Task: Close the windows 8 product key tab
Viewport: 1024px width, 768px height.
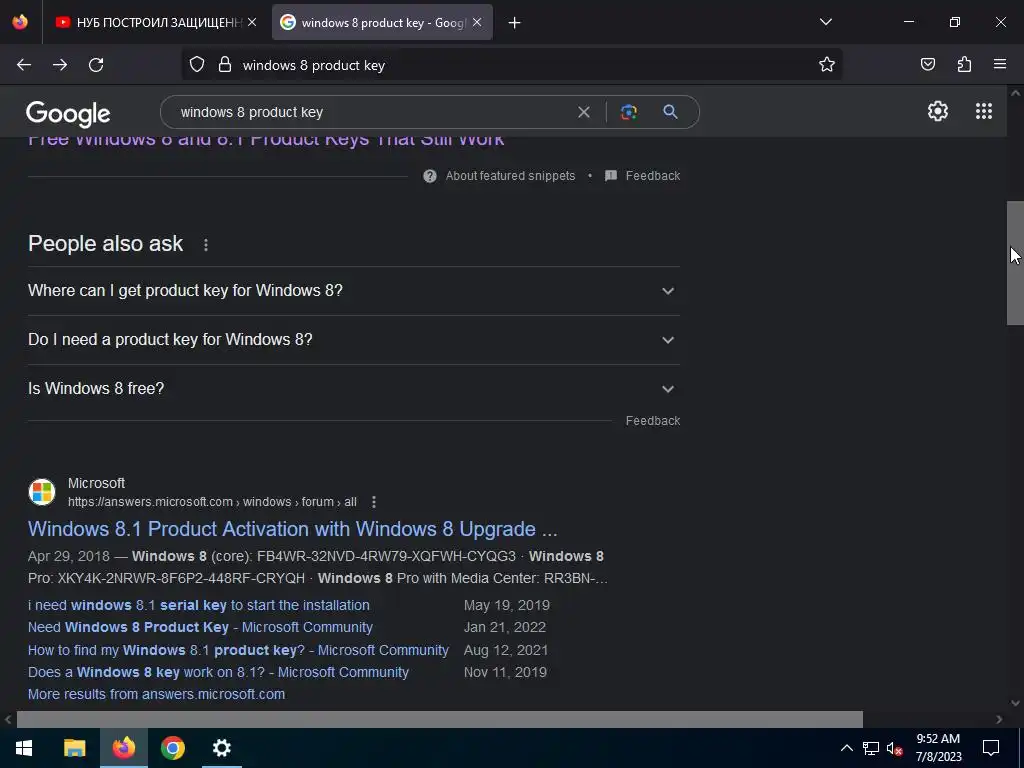Action: [x=477, y=22]
